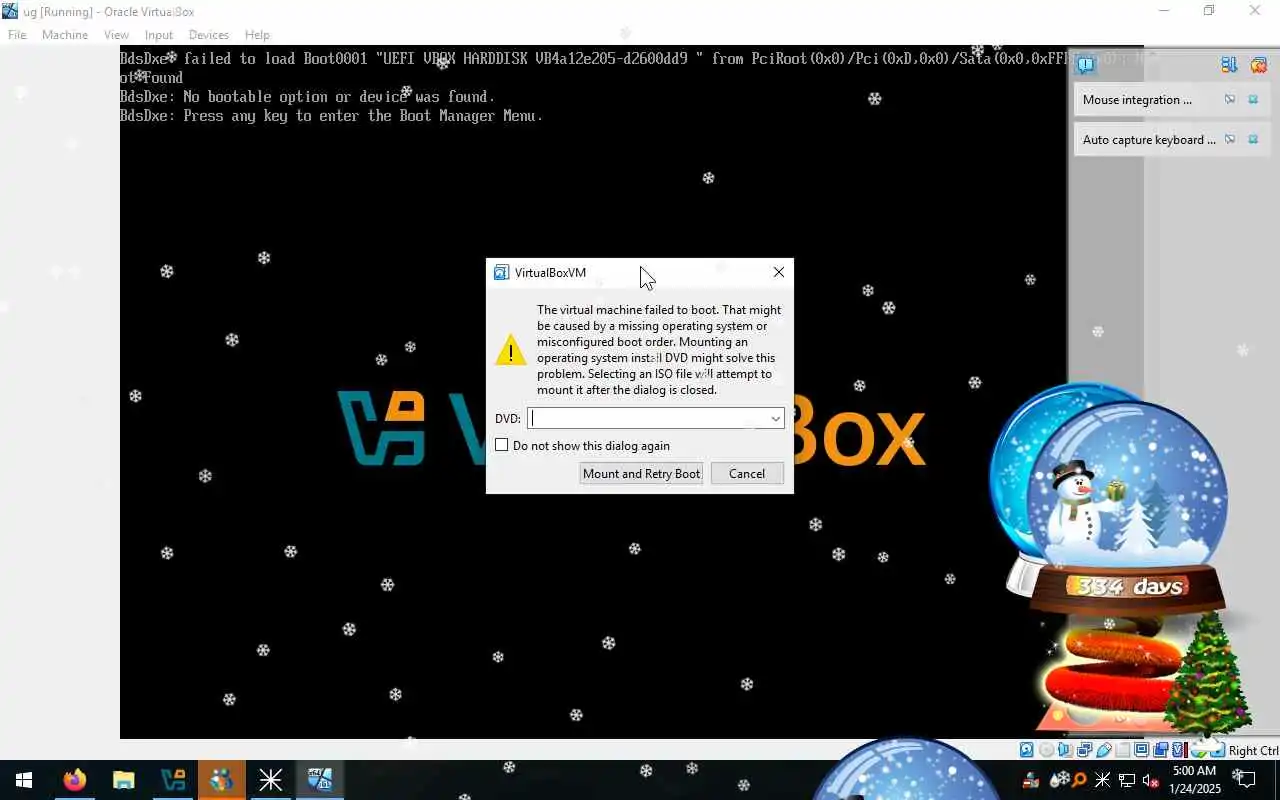Open File Explorer from the taskbar

123,780
